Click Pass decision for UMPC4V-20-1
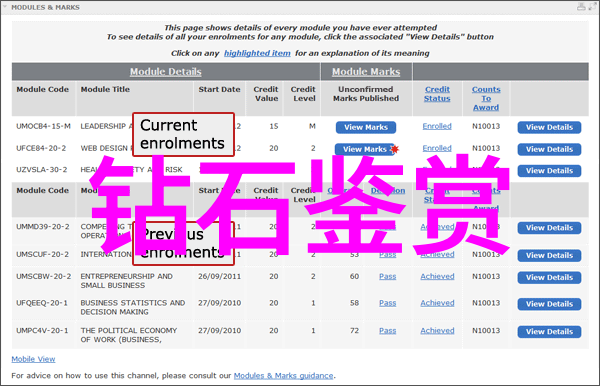Screen dimensions: 600x386 coord(388,331)
